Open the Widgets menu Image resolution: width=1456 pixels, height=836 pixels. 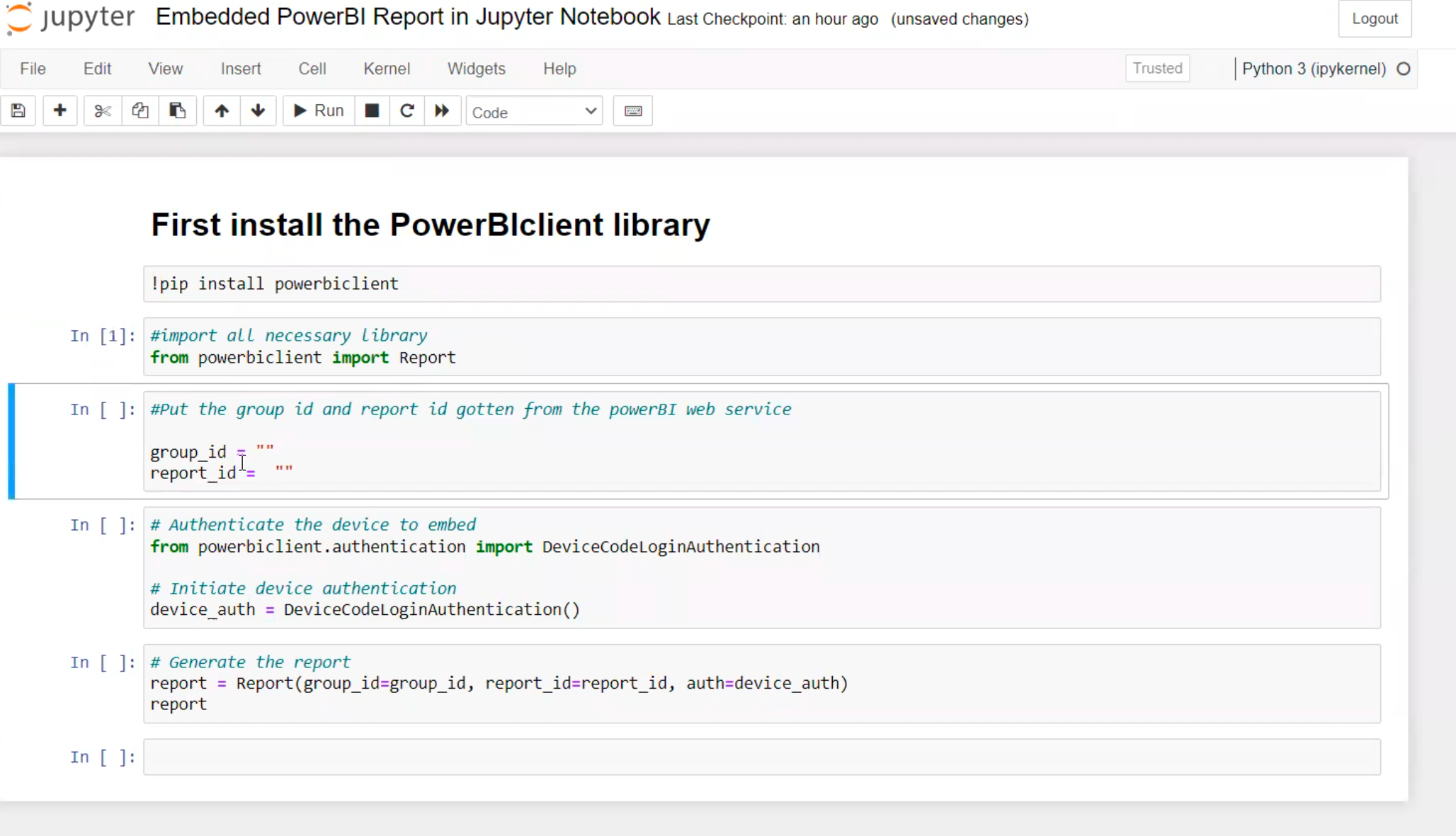pos(476,69)
